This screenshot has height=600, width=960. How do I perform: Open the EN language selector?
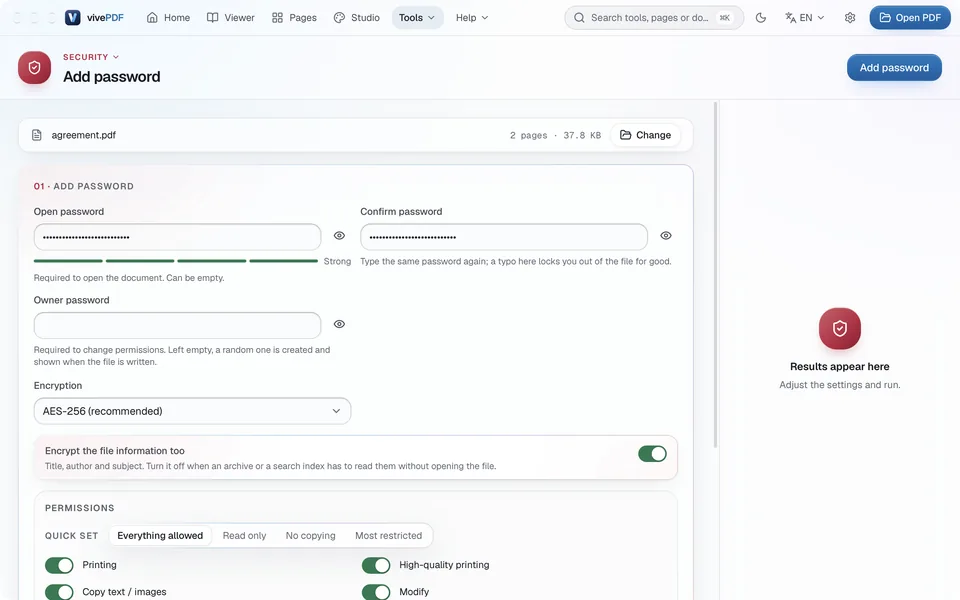pyautogui.click(x=804, y=18)
